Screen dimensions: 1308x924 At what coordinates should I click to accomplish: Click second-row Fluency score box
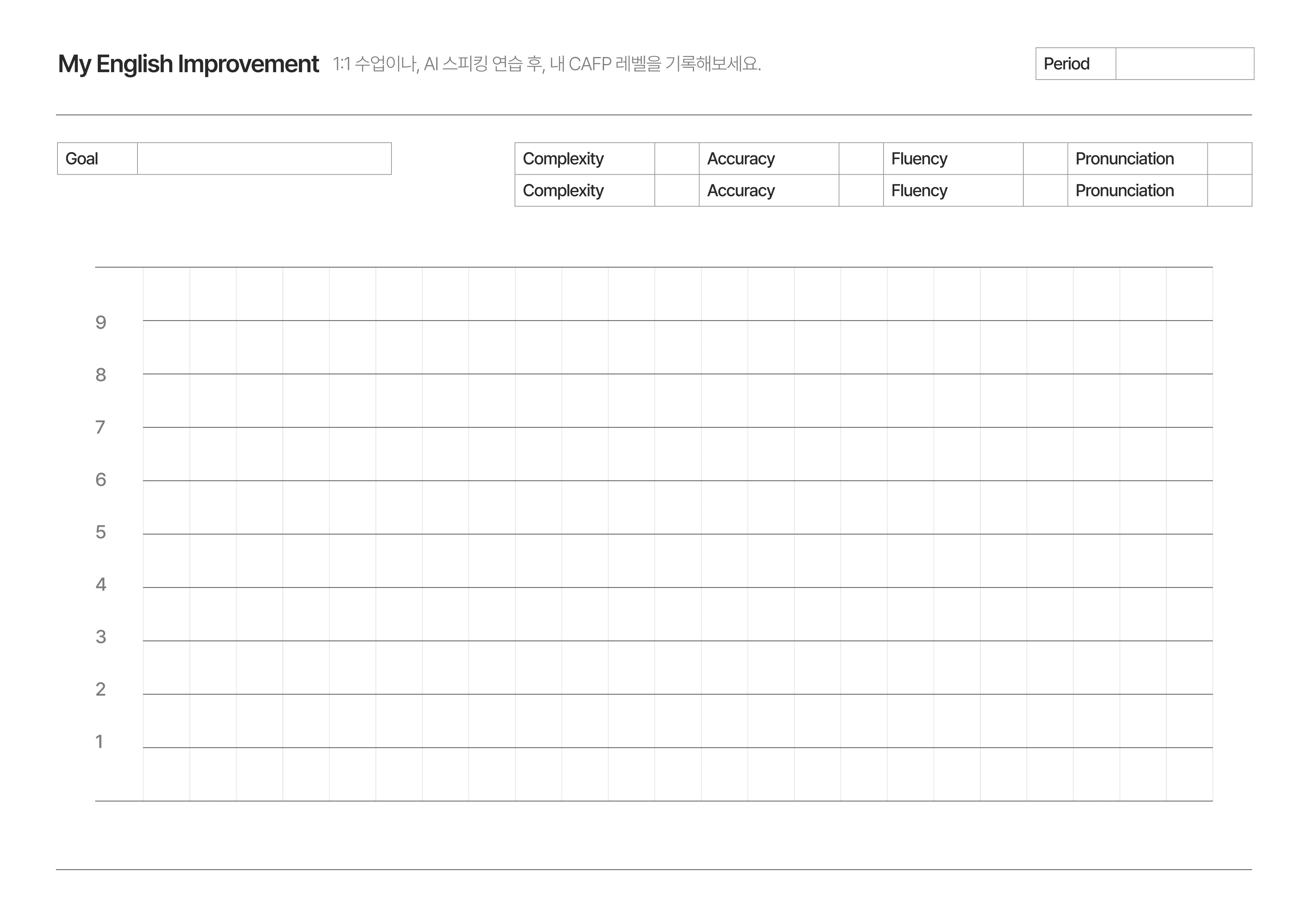pos(1045,191)
